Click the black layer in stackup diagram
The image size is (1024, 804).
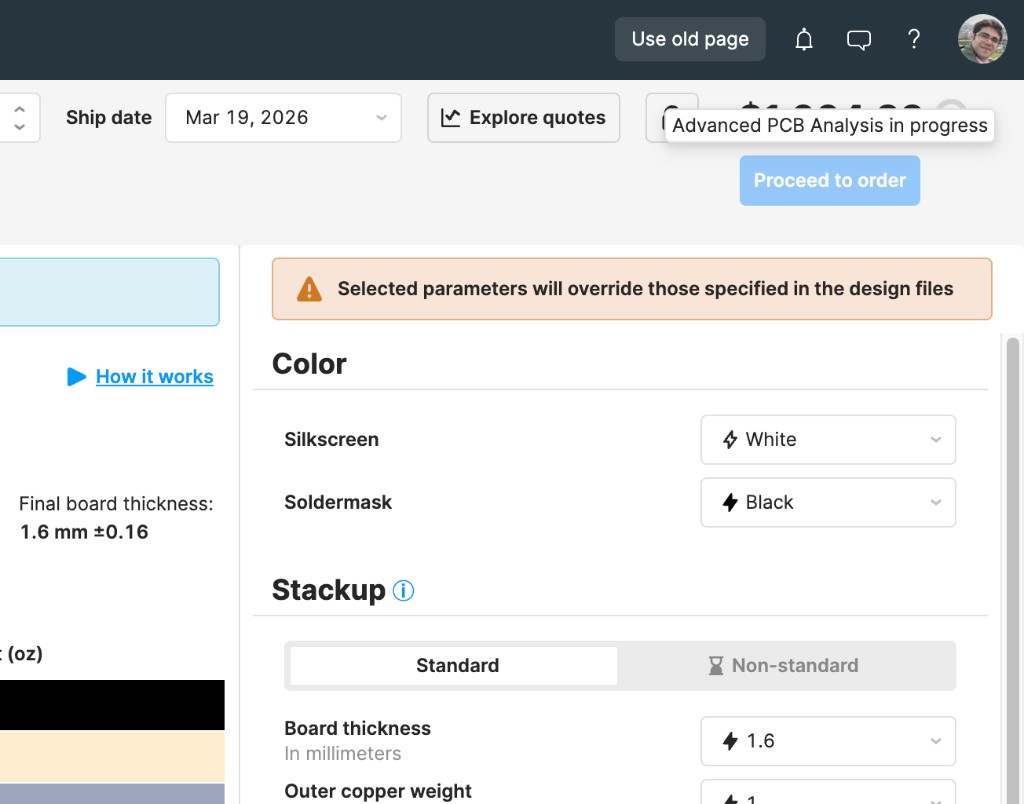[x=111, y=705]
